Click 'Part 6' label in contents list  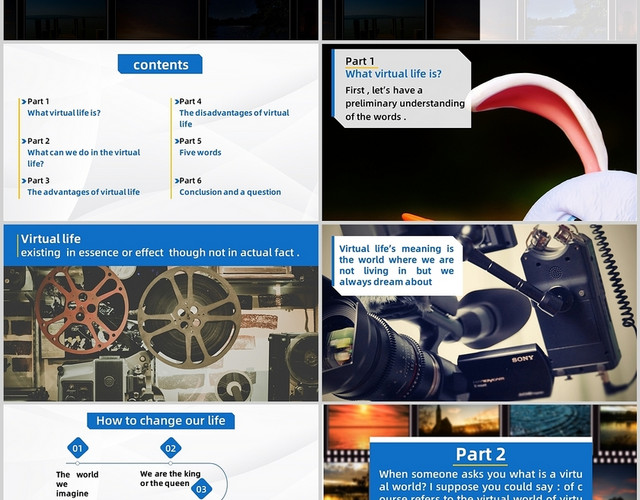pyautogui.click(x=190, y=180)
